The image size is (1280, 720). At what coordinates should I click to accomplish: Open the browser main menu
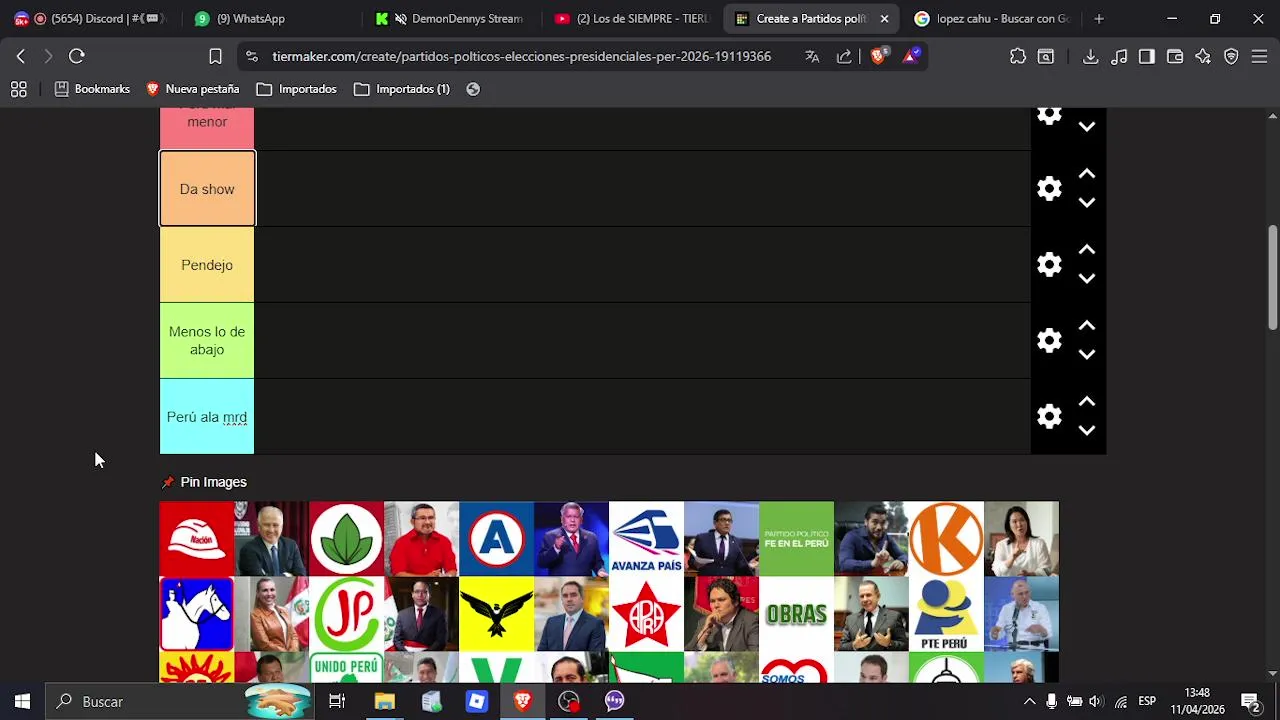coord(1259,56)
